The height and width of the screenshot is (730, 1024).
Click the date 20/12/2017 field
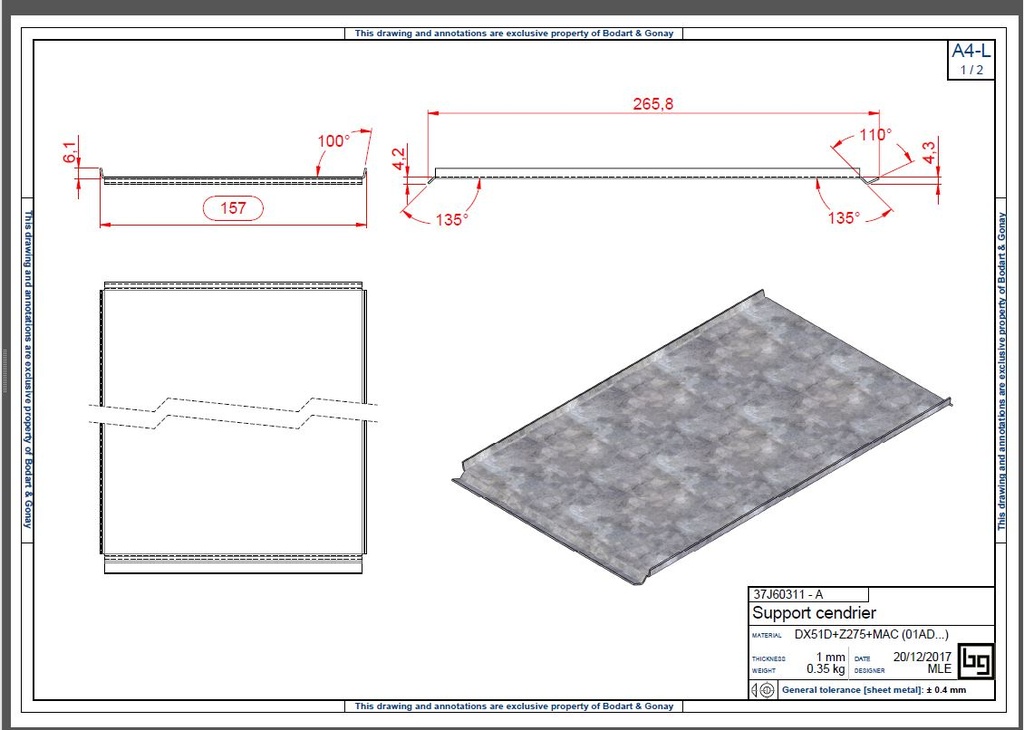point(922,657)
